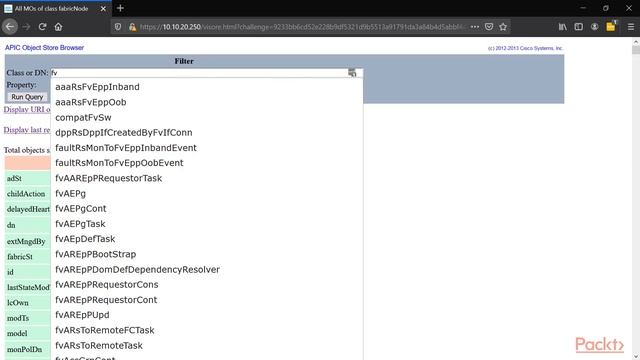This screenshot has height=360, width=640.
Task: Click the Run Query button
Action: tap(27, 97)
